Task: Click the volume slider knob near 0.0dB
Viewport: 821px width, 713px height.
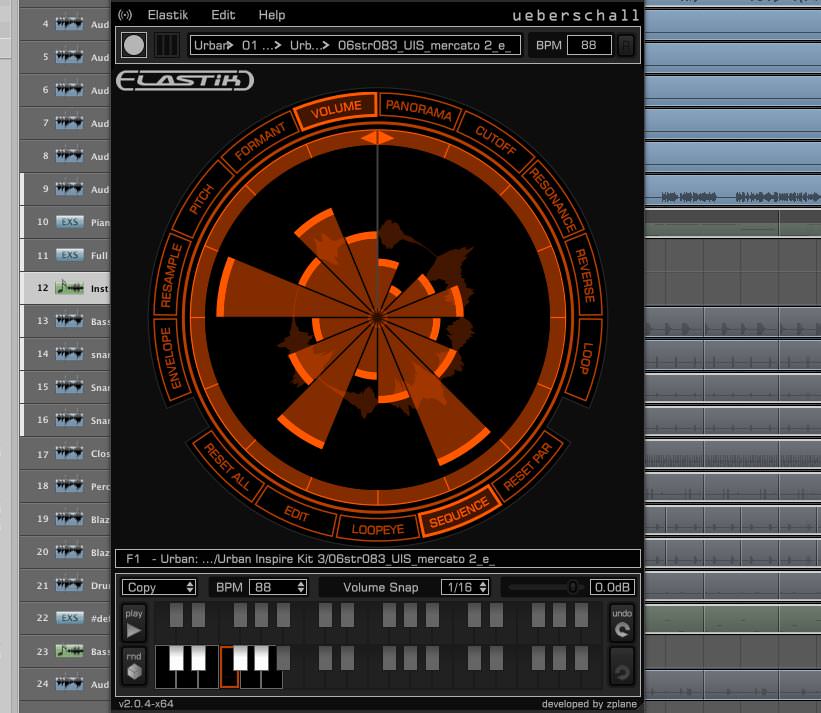Action: (572, 587)
